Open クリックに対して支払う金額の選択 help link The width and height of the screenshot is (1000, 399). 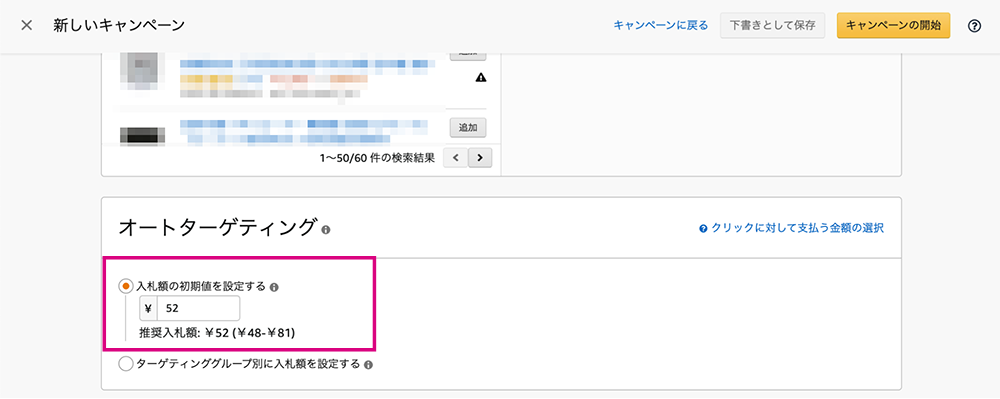click(x=797, y=228)
